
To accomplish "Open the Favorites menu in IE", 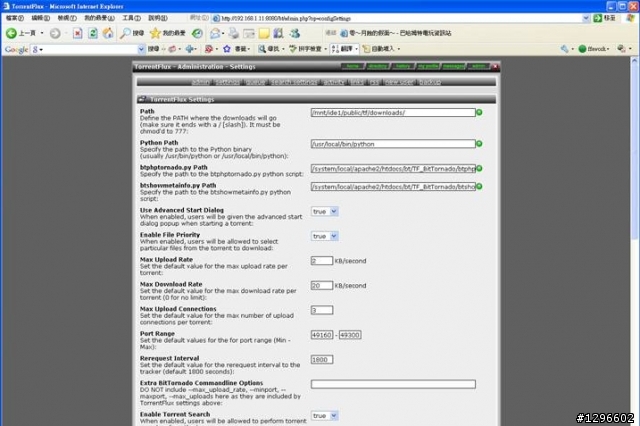I will pos(99,18).
